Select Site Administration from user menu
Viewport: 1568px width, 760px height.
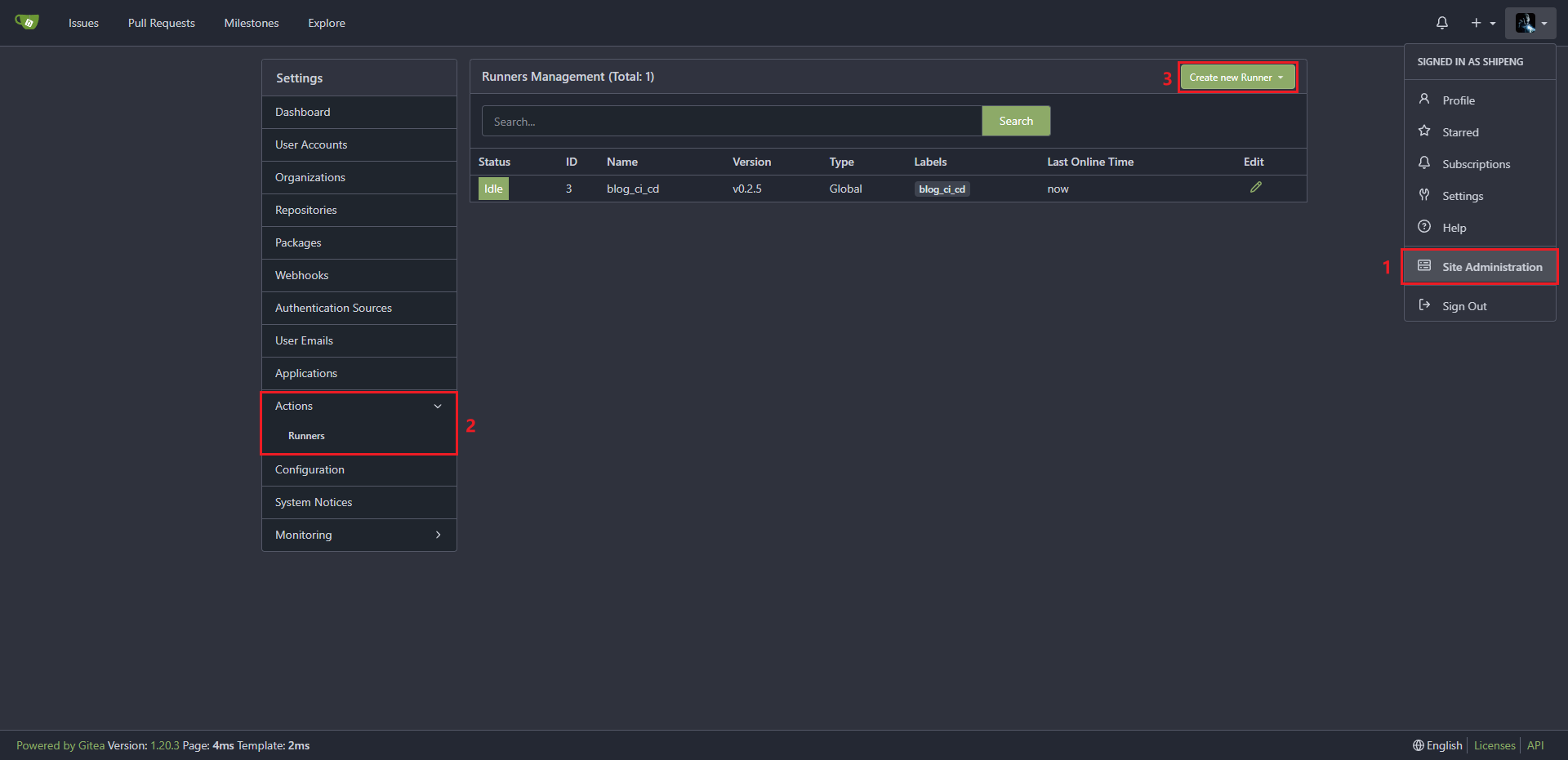click(1491, 267)
